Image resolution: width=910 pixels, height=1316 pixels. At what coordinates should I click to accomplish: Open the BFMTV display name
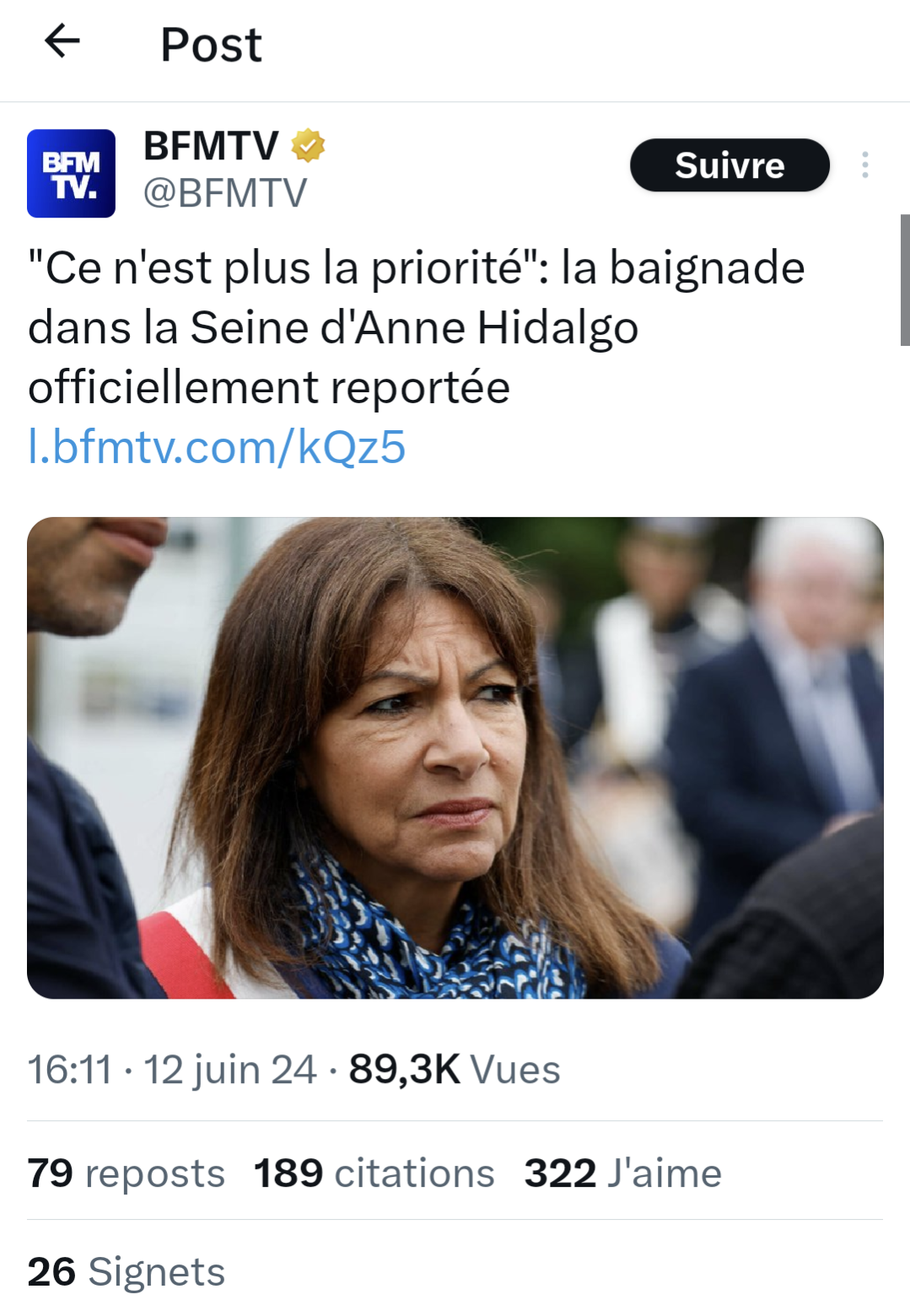211,146
